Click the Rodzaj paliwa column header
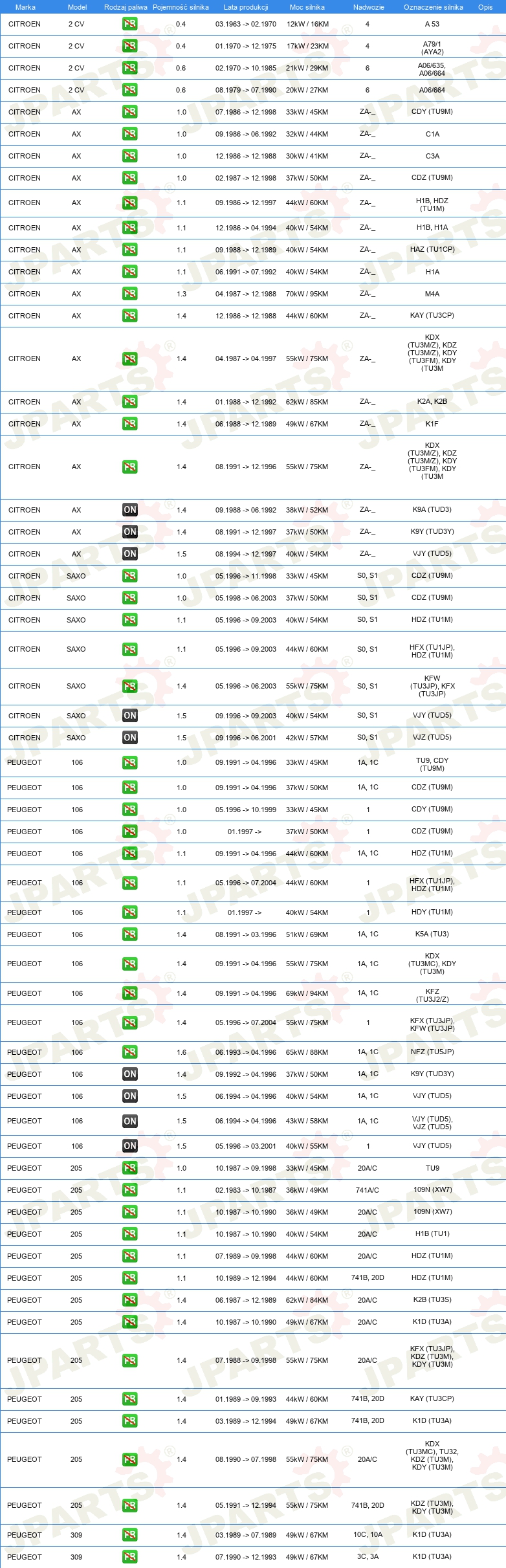The height and width of the screenshot is (1568, 506). (126, 7)
